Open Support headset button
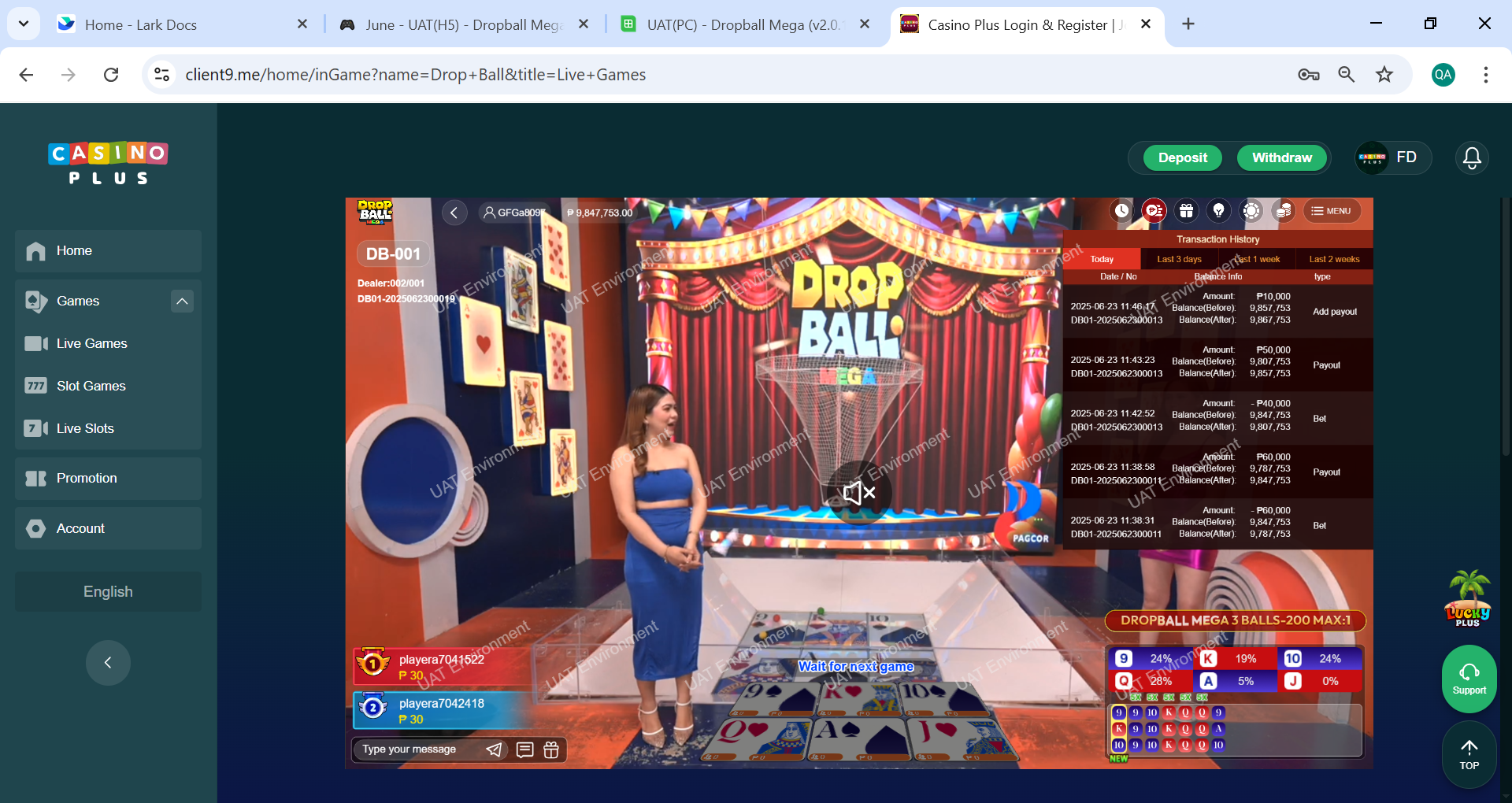This screenshot has height=803, width=1512. (x=1469, y=679)
